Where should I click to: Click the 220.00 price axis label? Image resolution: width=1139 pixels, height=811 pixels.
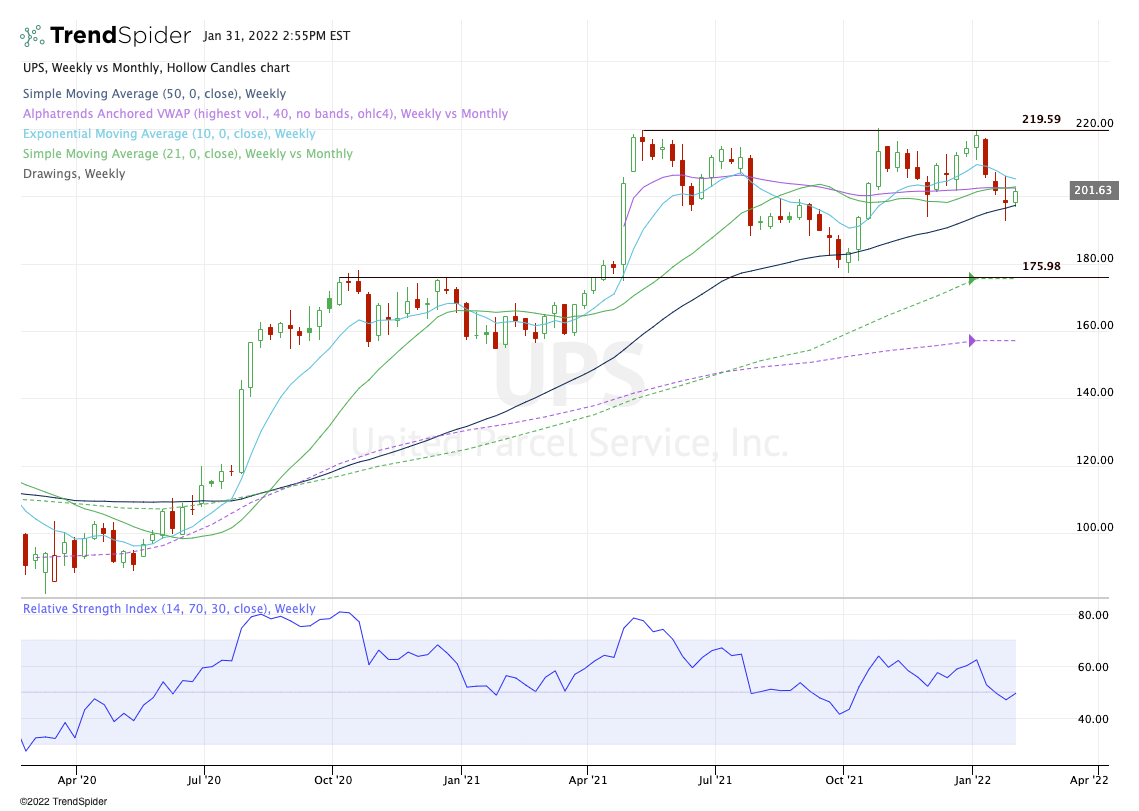[x=1093, y=124]
